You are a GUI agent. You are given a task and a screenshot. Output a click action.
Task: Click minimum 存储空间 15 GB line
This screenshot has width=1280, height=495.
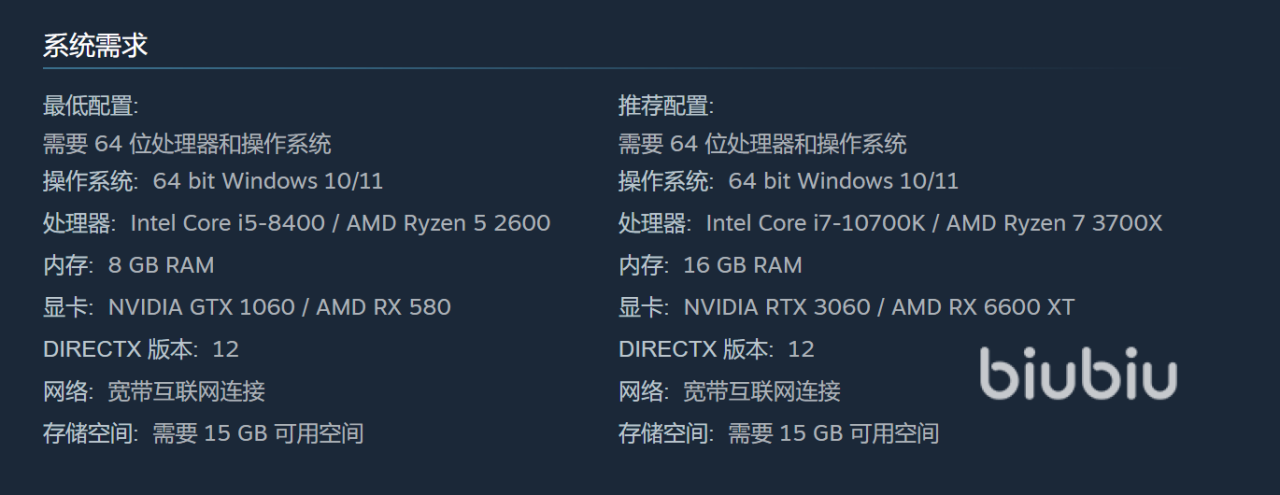[x=203, y=433]
